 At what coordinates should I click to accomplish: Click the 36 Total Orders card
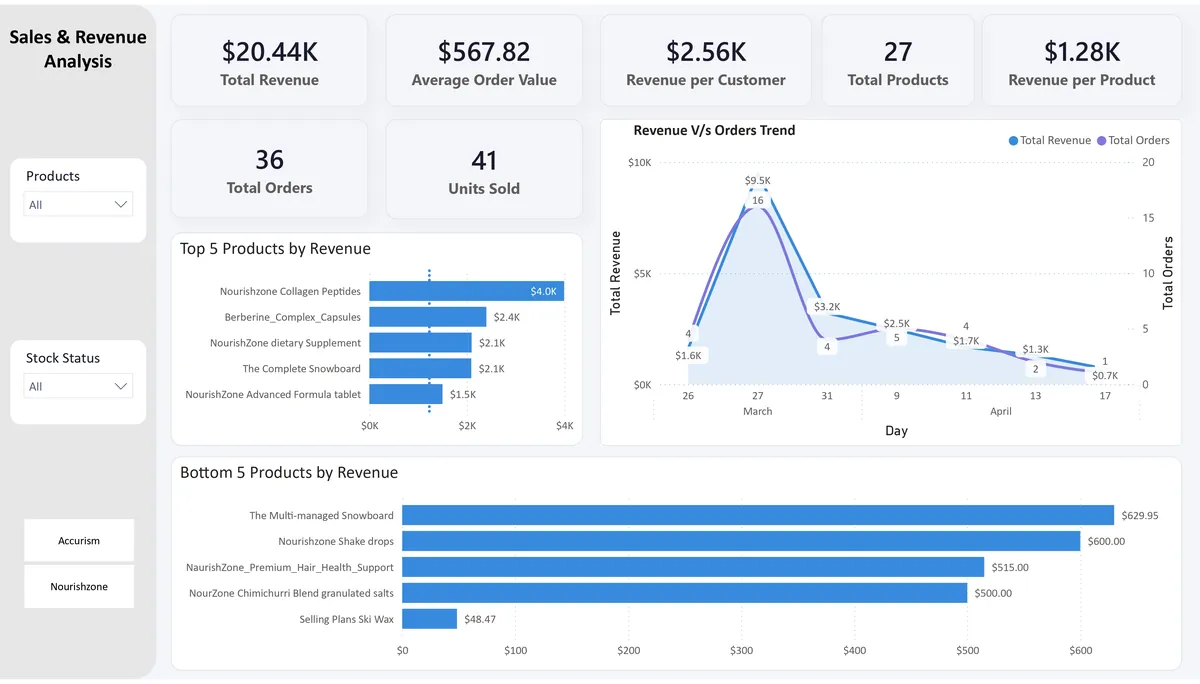pyautogui.click(x=269, y=169)
